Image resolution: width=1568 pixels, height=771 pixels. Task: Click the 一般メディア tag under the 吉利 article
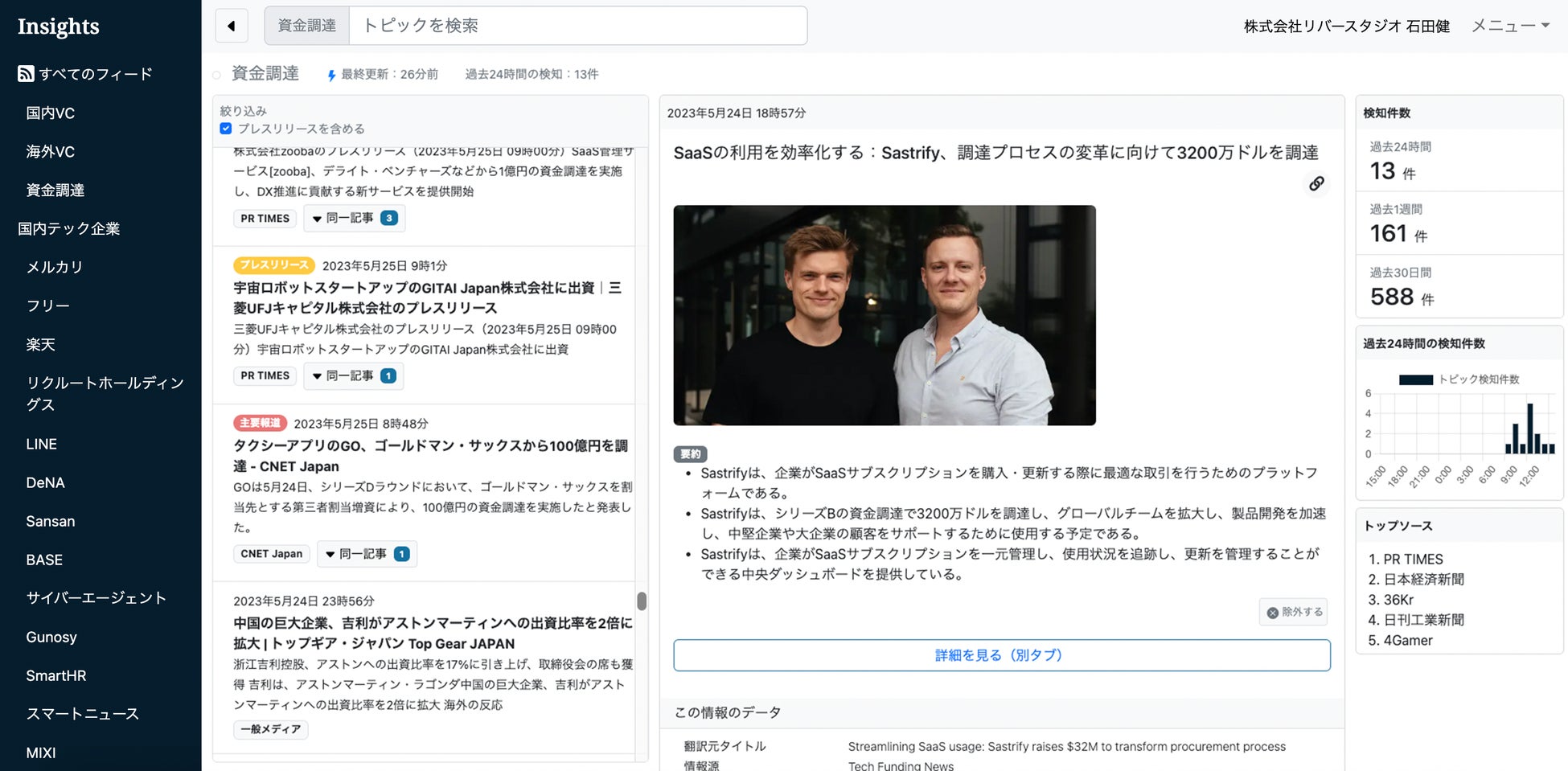[x=271, y=730]
